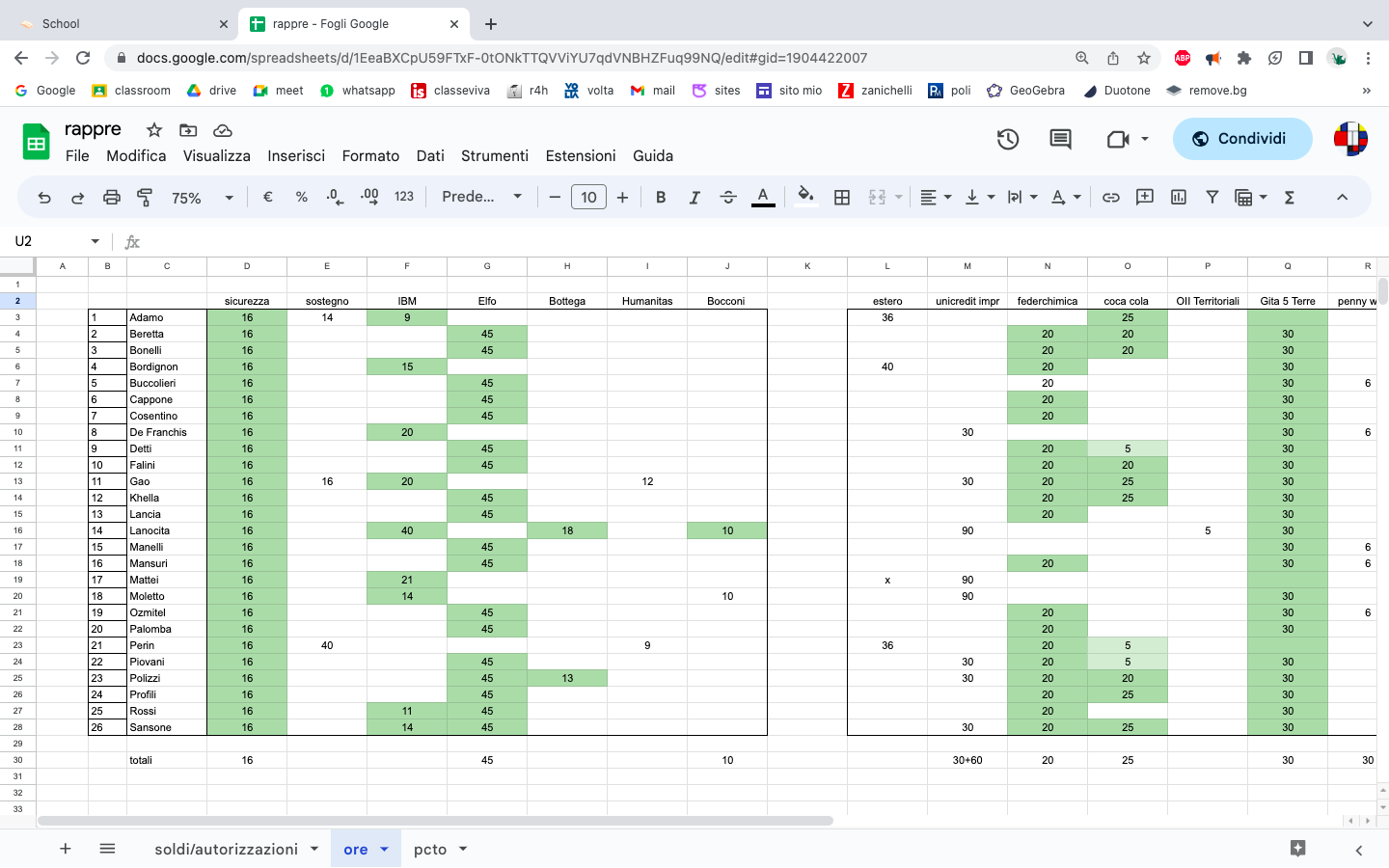Viewport: 1389px width, 868px height.
Task: Open the whatsapp bookmark
Action: (358, 91)
